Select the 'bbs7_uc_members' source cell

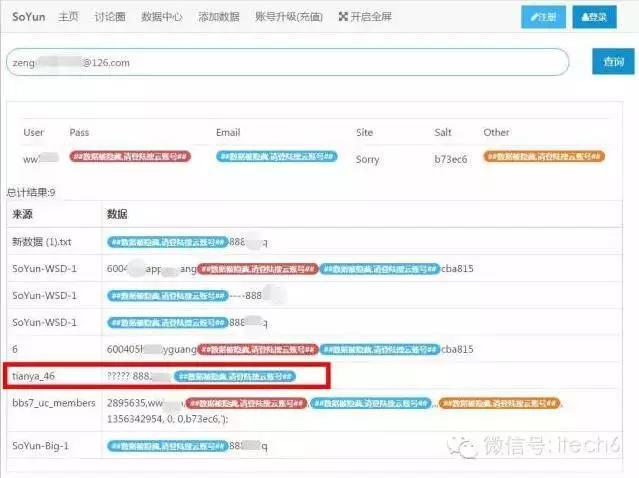point(54,403)
